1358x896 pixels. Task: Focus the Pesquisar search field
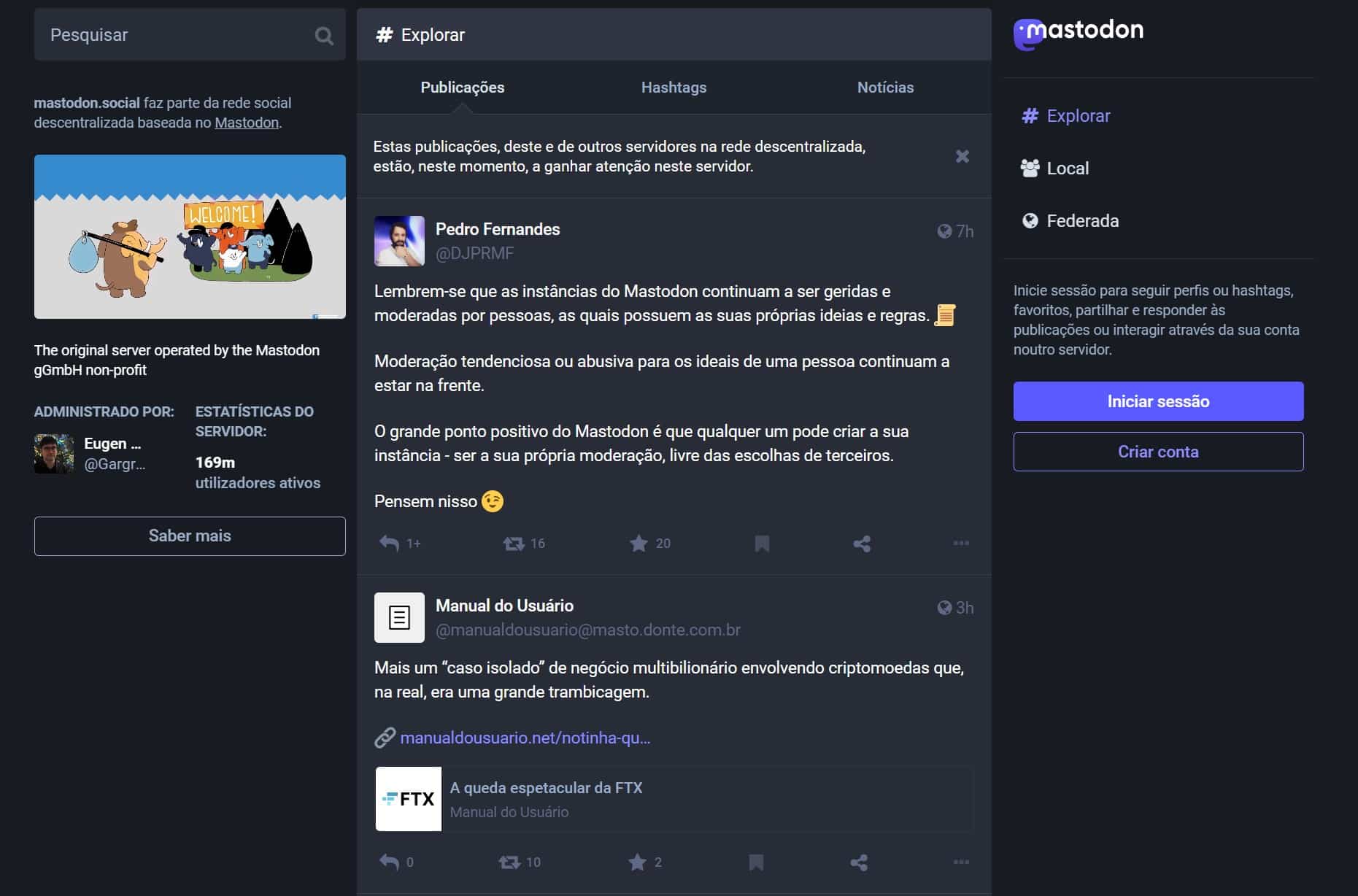tap(175, 35)
